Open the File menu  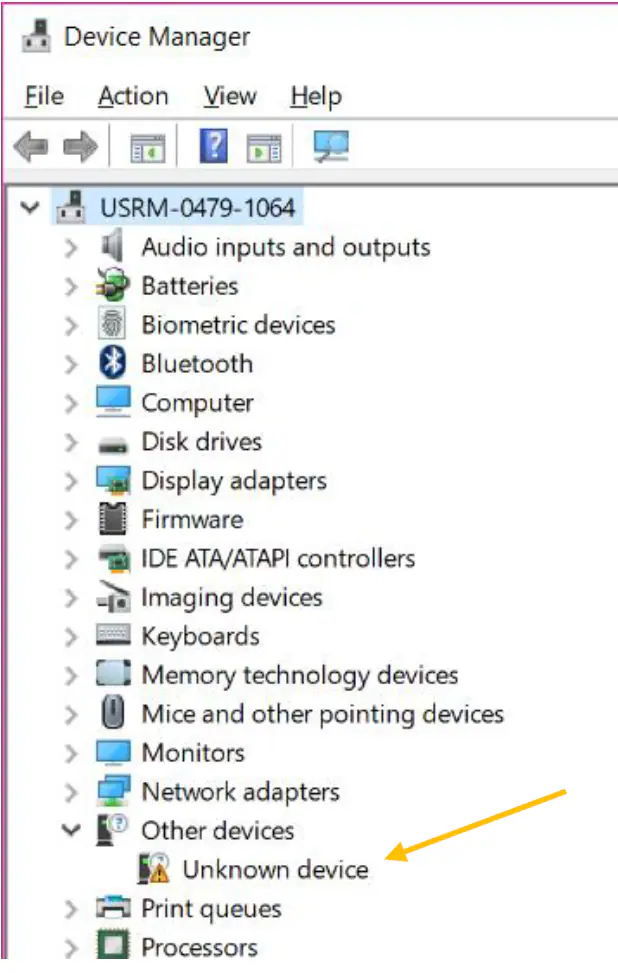[x=44, y=97]
